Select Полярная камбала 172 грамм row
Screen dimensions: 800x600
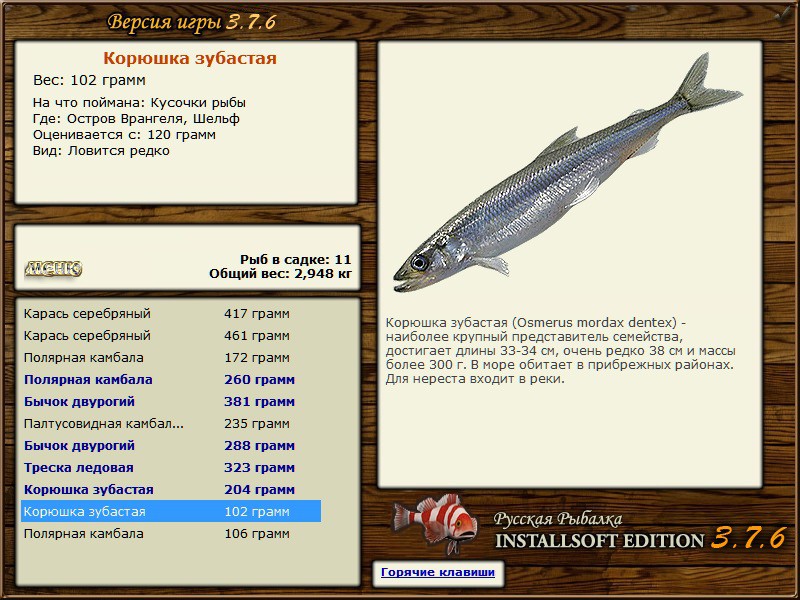tap(171, 358)
